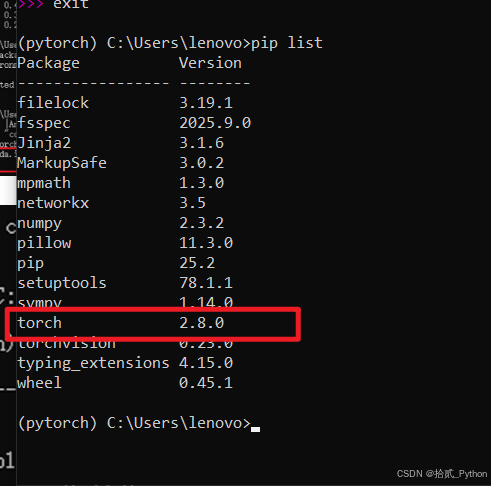Viewport: 491px width, 486px height.
Task: Click networkx version '3.5'
Action: click(x=192, y=203)
